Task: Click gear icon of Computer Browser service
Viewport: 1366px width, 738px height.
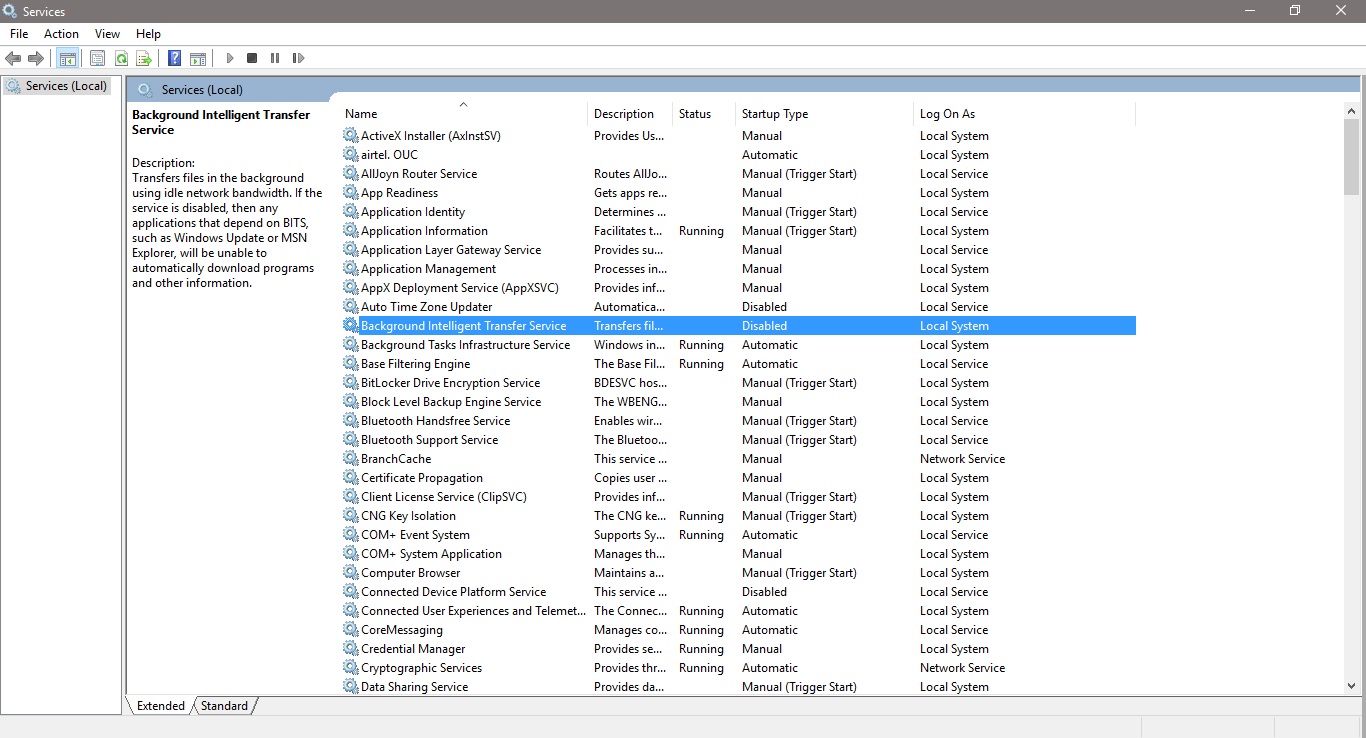Action: pos(350,572)
